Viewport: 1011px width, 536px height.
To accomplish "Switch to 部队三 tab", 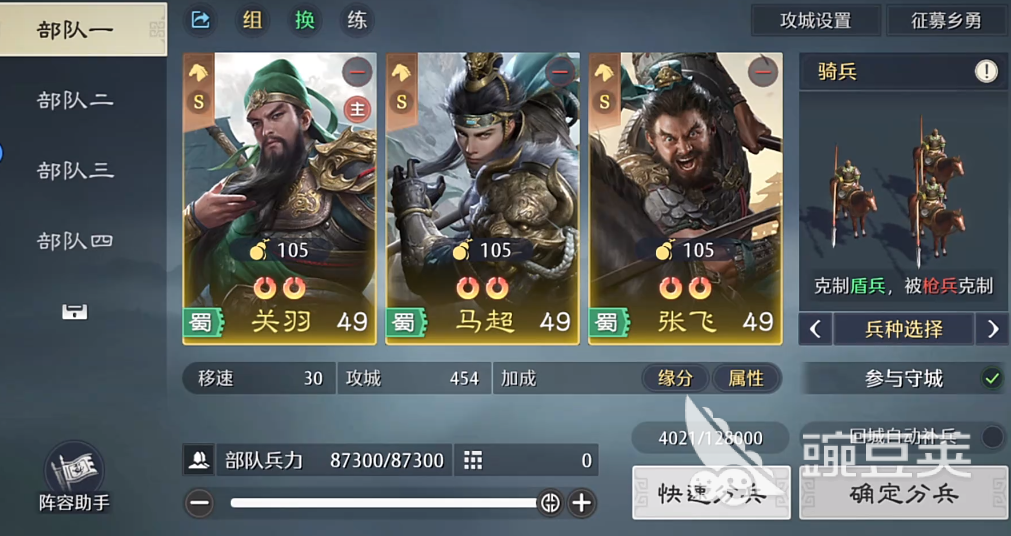I will (x=75, y=170).
